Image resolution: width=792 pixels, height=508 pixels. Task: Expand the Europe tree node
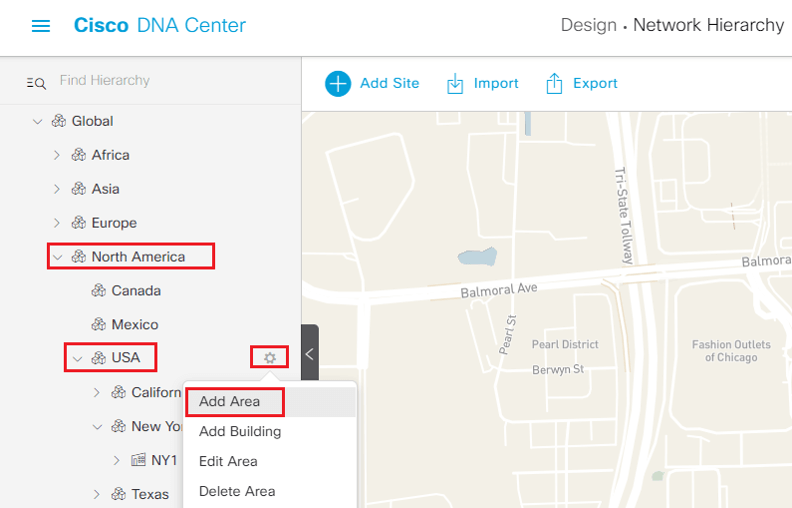coord(57,223)
